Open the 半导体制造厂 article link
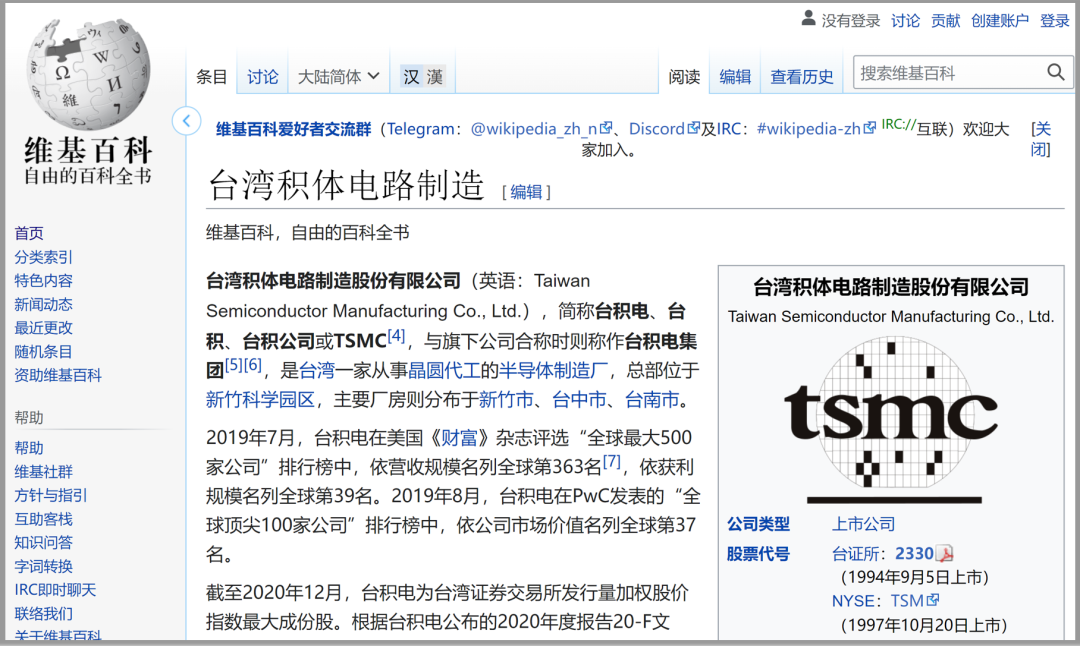This screenshot has width=1080, height=646. click(552, 371)
